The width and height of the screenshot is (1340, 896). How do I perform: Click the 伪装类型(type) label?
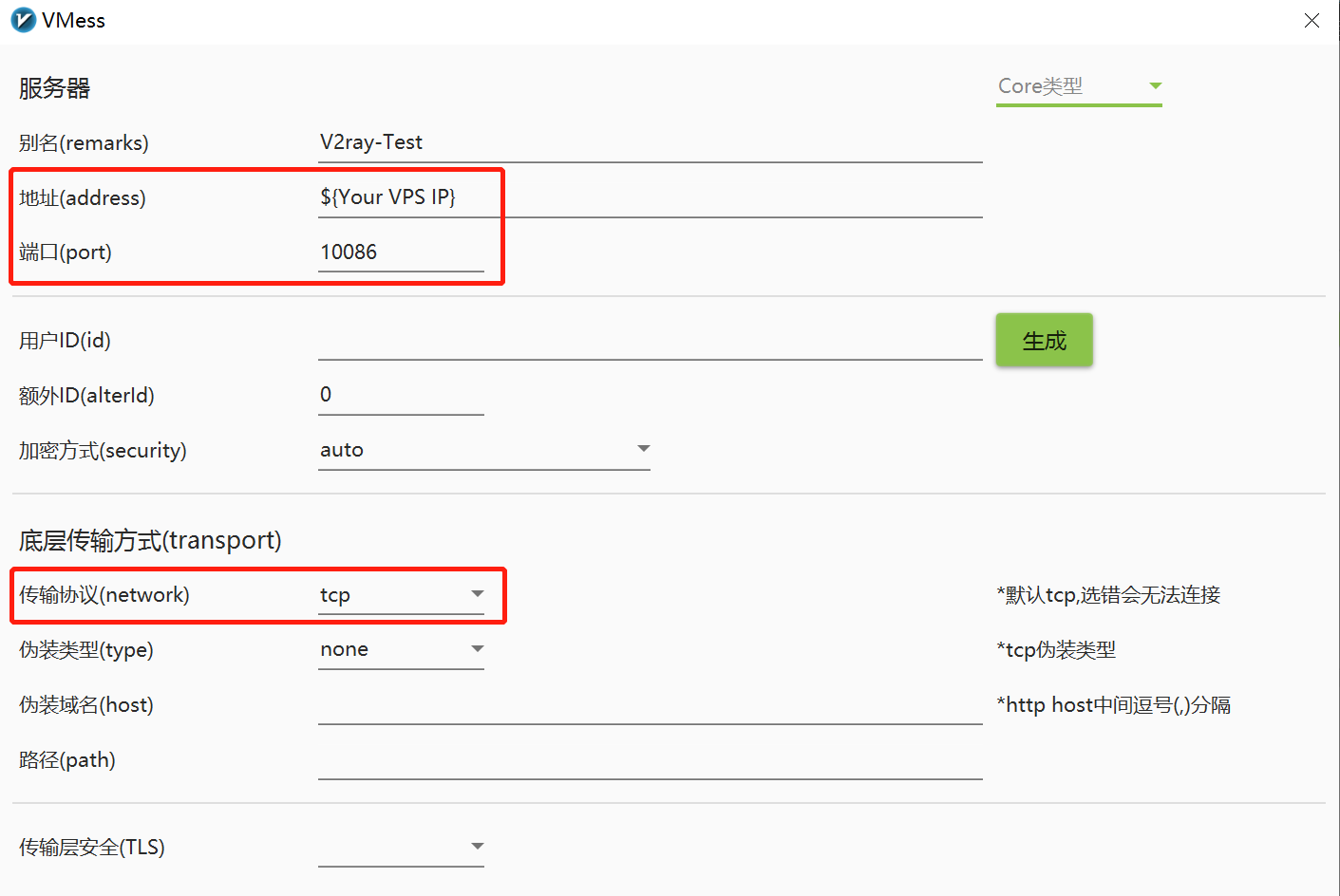[x=85, y=650]
